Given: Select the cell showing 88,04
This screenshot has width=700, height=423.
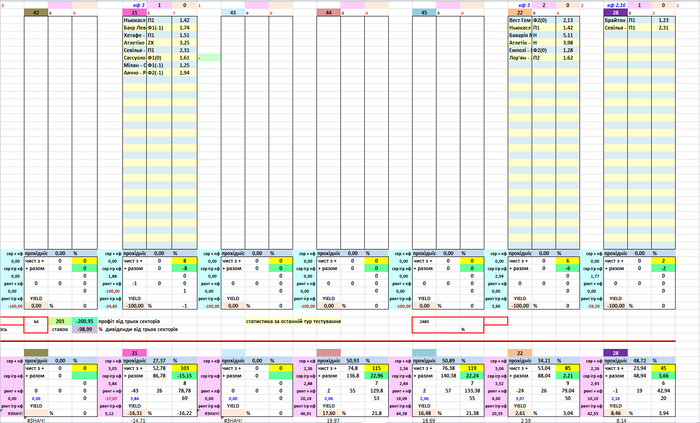Looking at the screenshot, I should coord(544,376).
